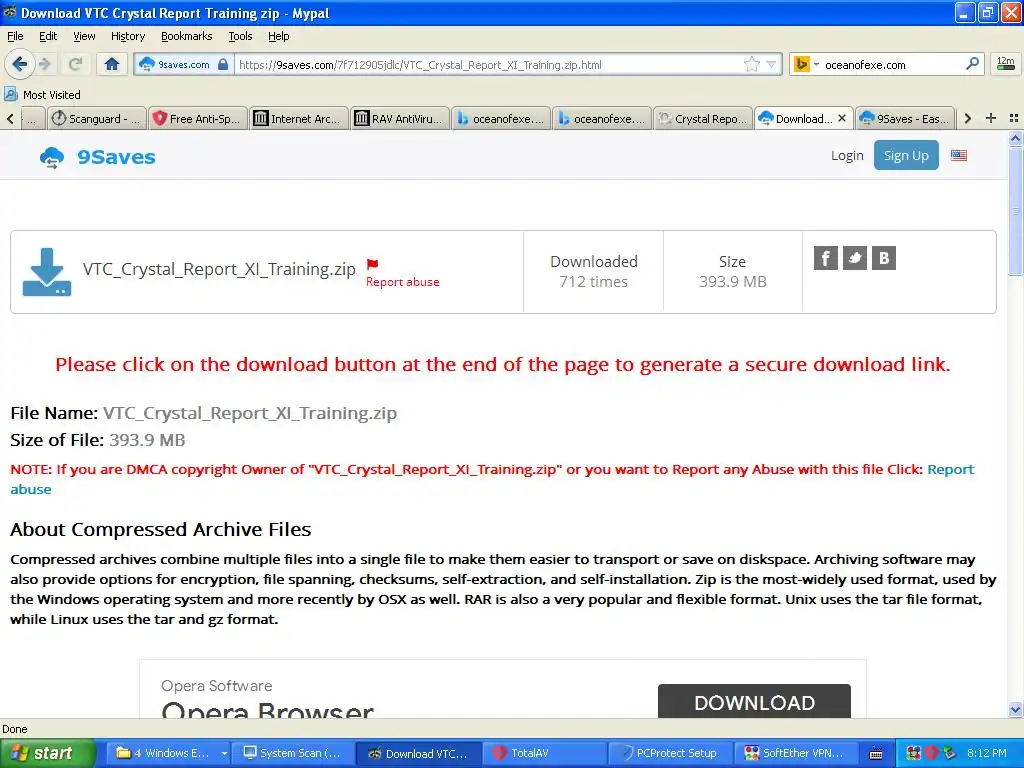Screen dimensions: 1024x768
Task: Click the page scrollbar up arrow
Action: point(1015,138)
